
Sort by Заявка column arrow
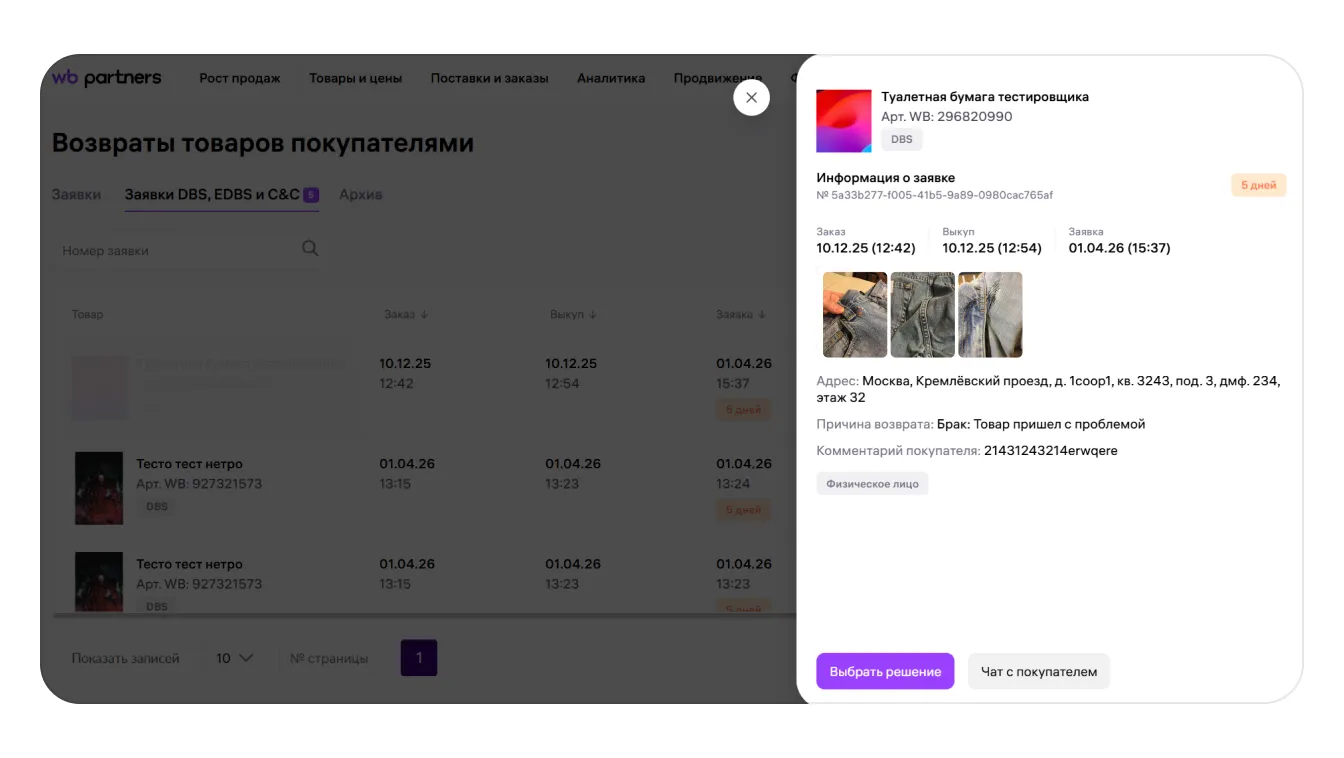coord(760,314)
